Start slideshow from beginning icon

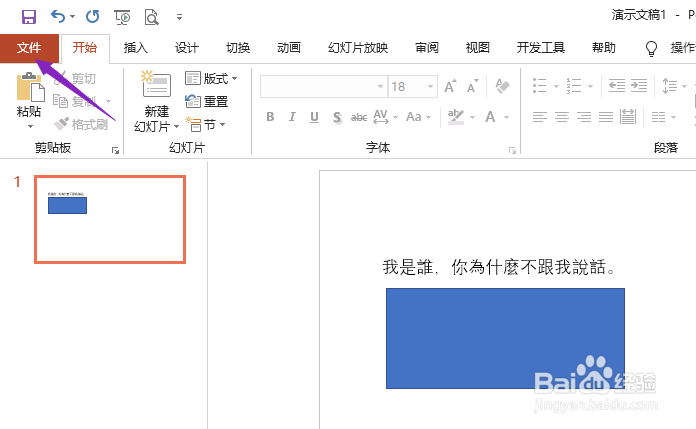(x=122, y=17)
